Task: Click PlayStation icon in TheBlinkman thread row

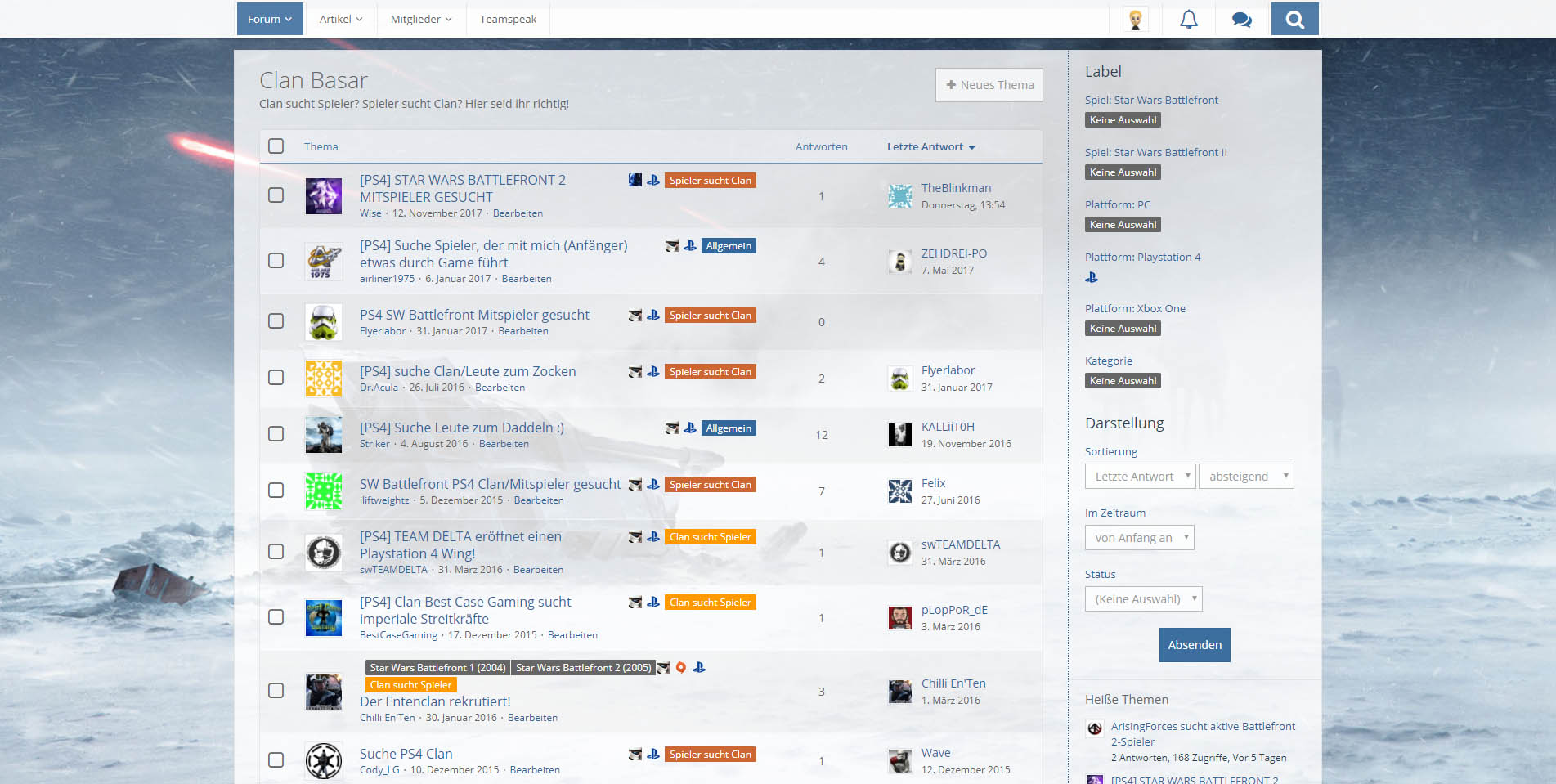Action: point(653,180)
